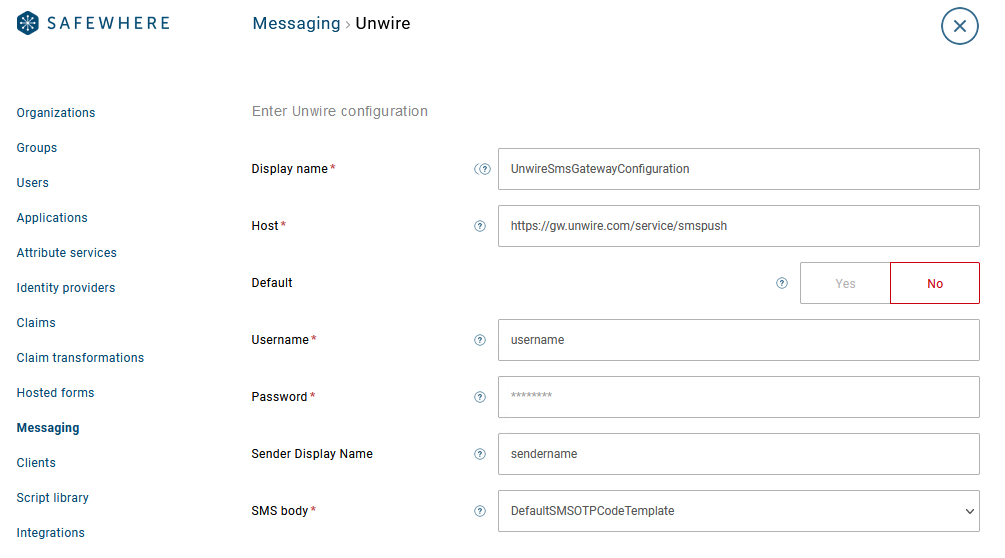This screenshot has height=558, width=1005.
Task: Click the Safewhere snowflake logo icon
Action: coord(28,23)
